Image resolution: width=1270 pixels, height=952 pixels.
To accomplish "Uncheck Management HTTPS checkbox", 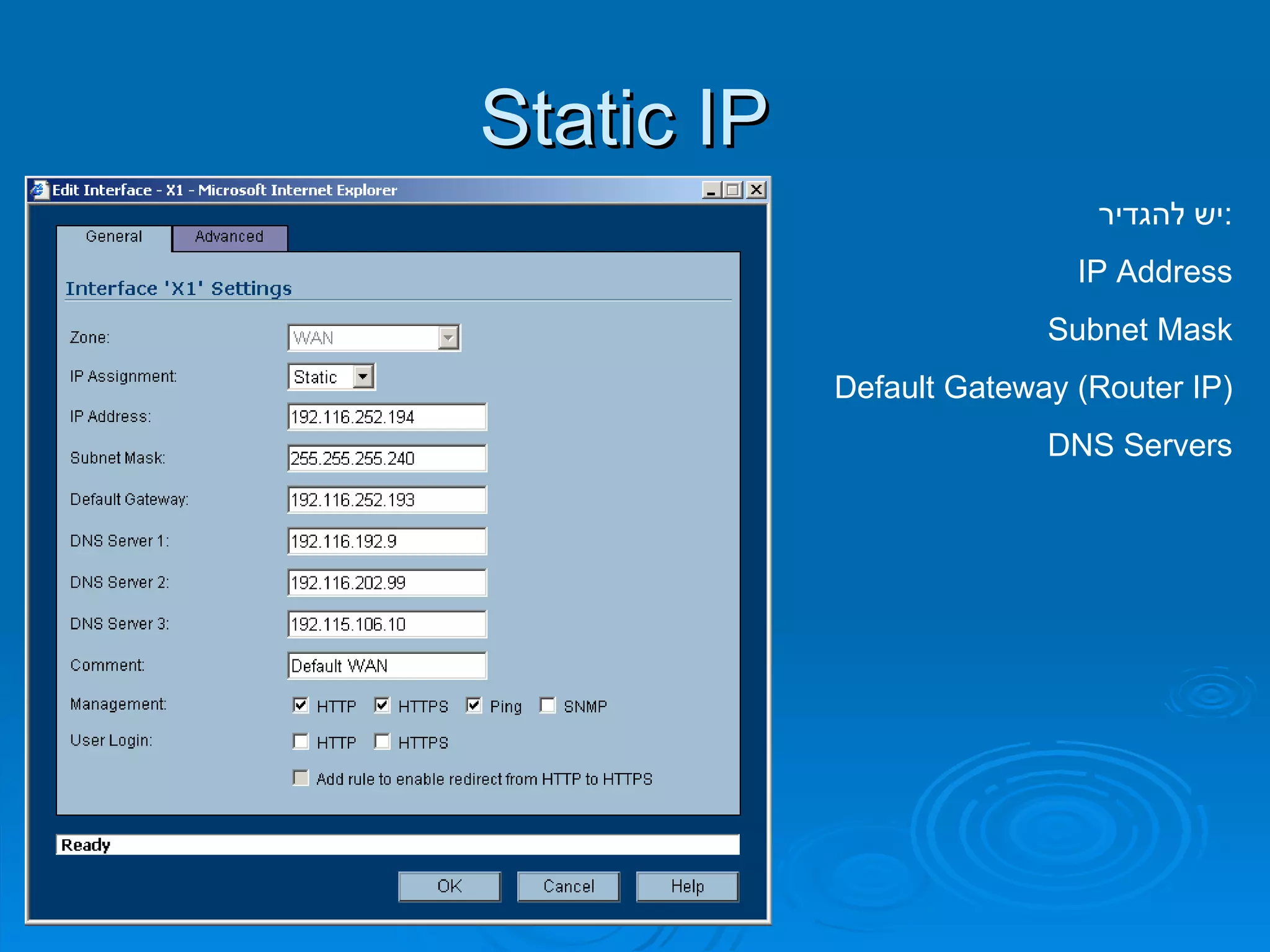I will 382,705.
